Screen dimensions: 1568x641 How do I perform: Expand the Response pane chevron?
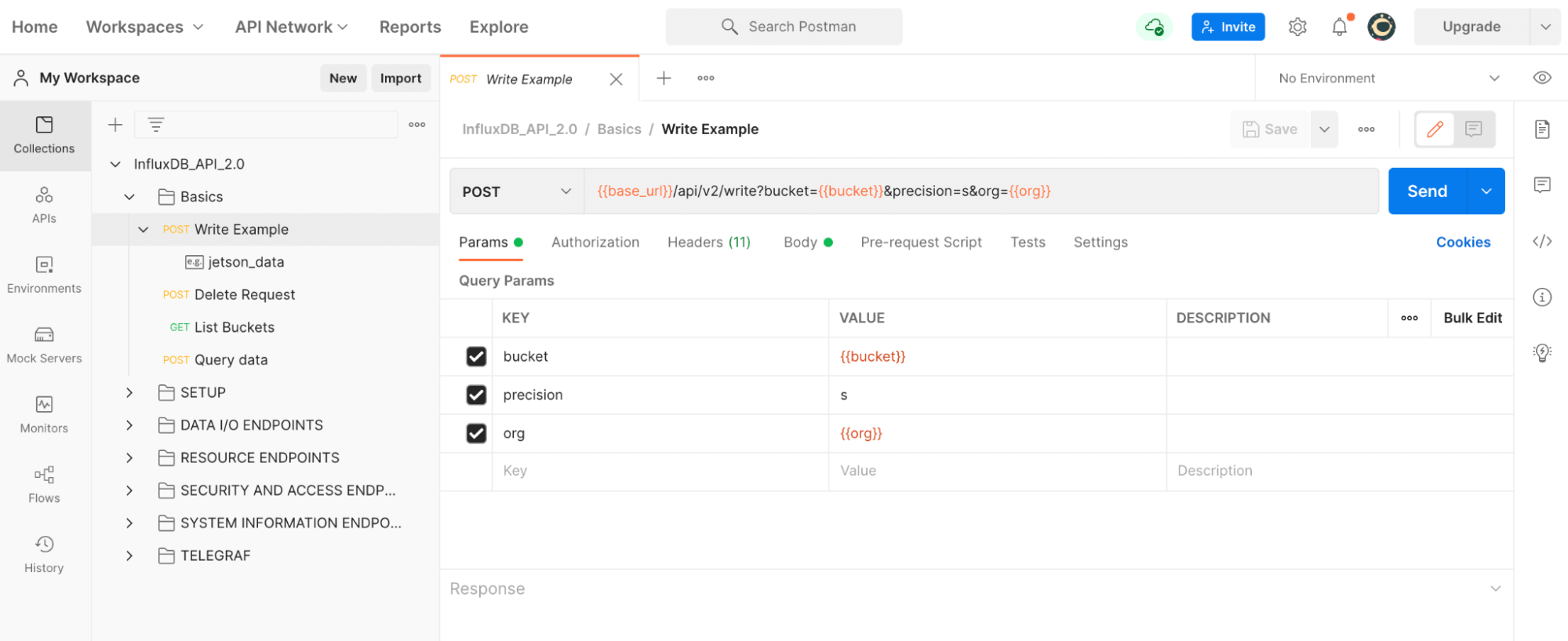[1495, 588]
